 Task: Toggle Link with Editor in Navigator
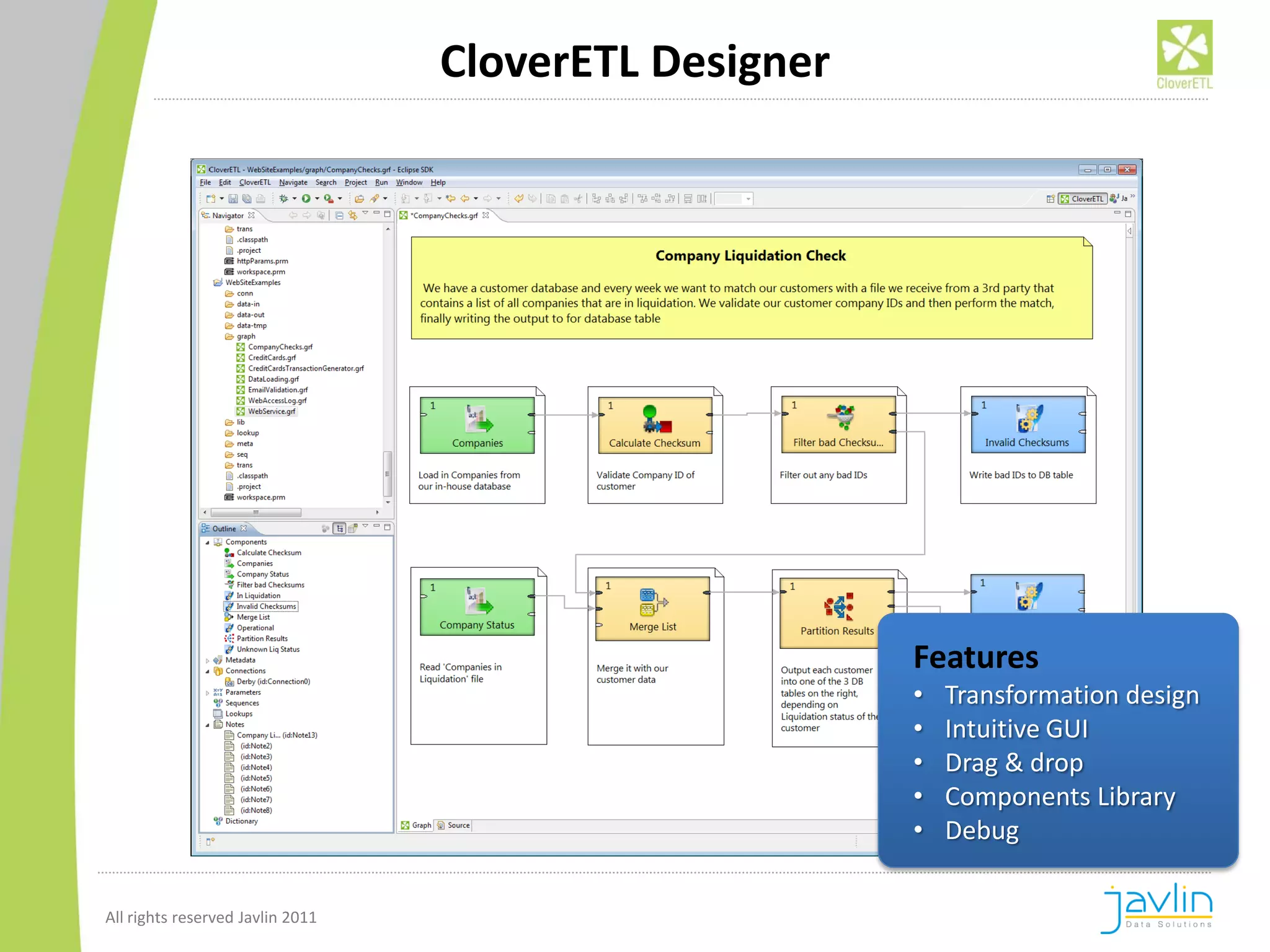pyautogui.click(x=353, y=216)
